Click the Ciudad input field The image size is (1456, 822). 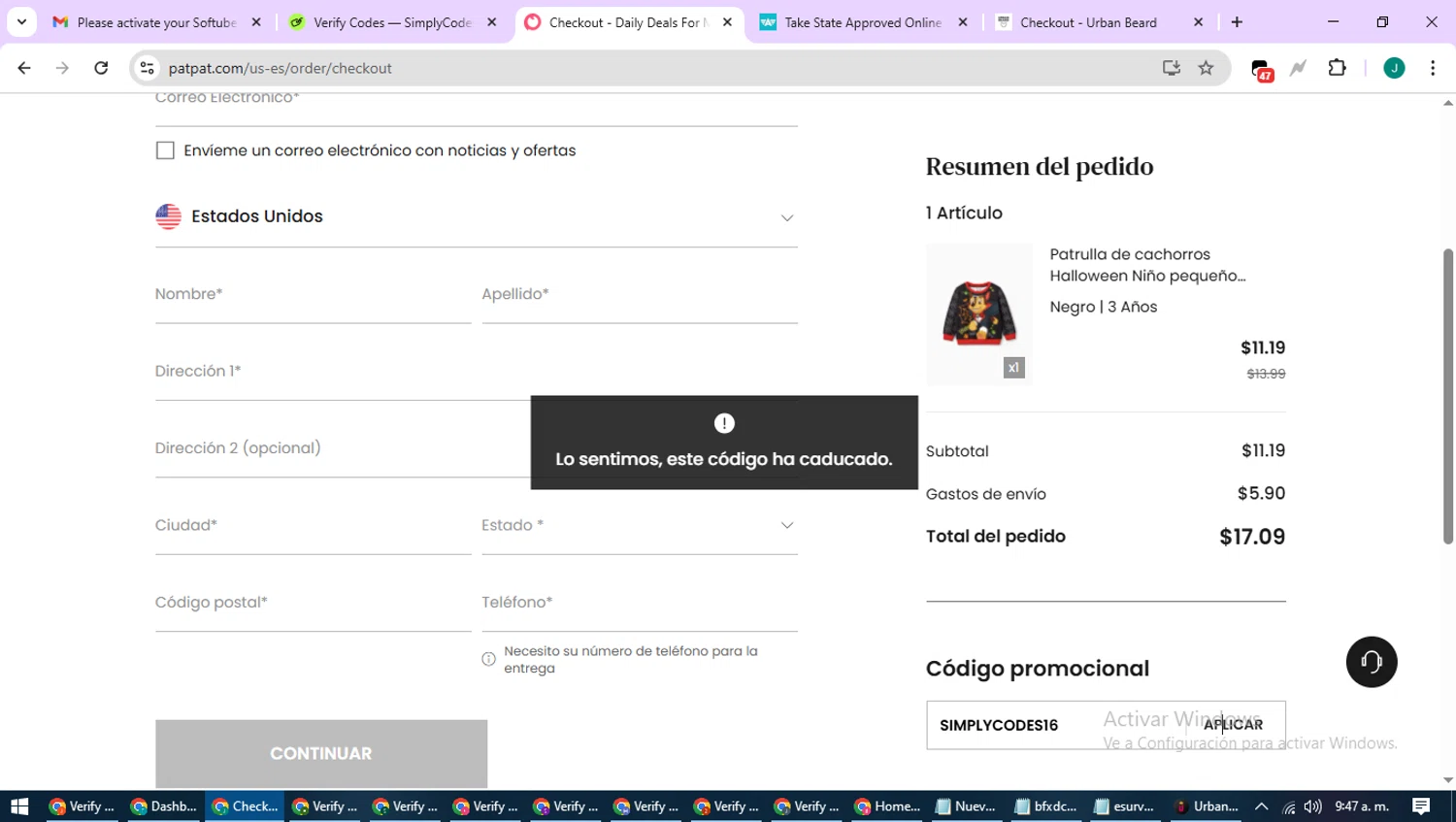313,526
